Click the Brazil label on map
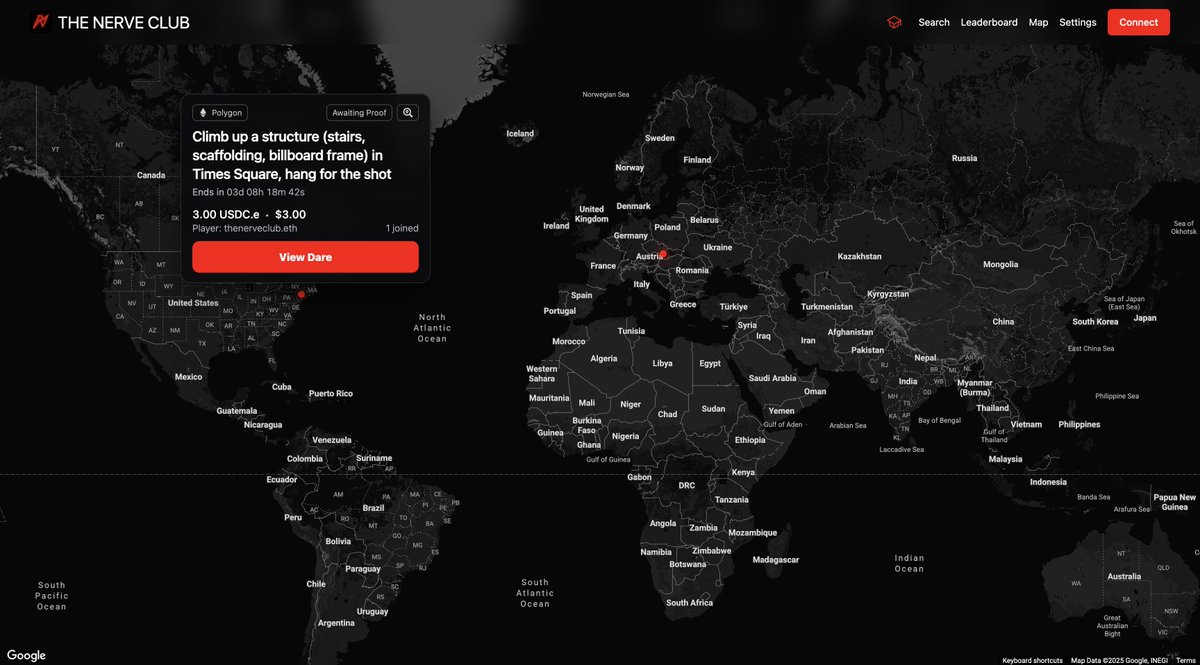1200x665 pixels. (x=373, y=508)
